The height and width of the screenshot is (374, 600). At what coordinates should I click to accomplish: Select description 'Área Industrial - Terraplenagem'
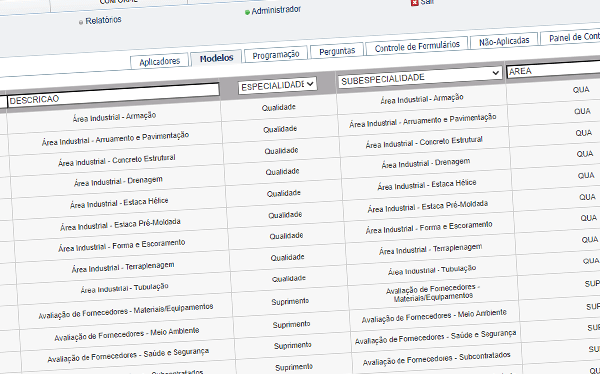(123, 267)
